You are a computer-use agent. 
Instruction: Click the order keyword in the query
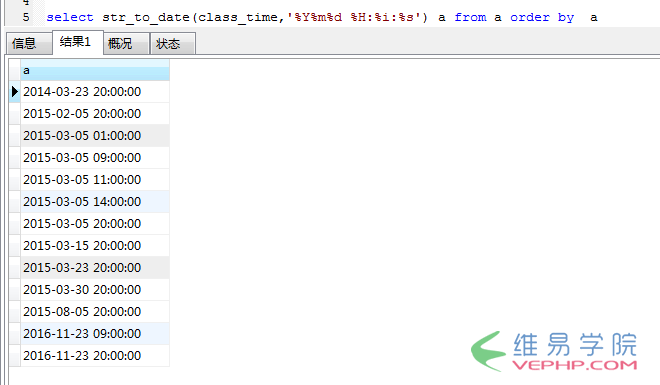click(x=530, y=17)
